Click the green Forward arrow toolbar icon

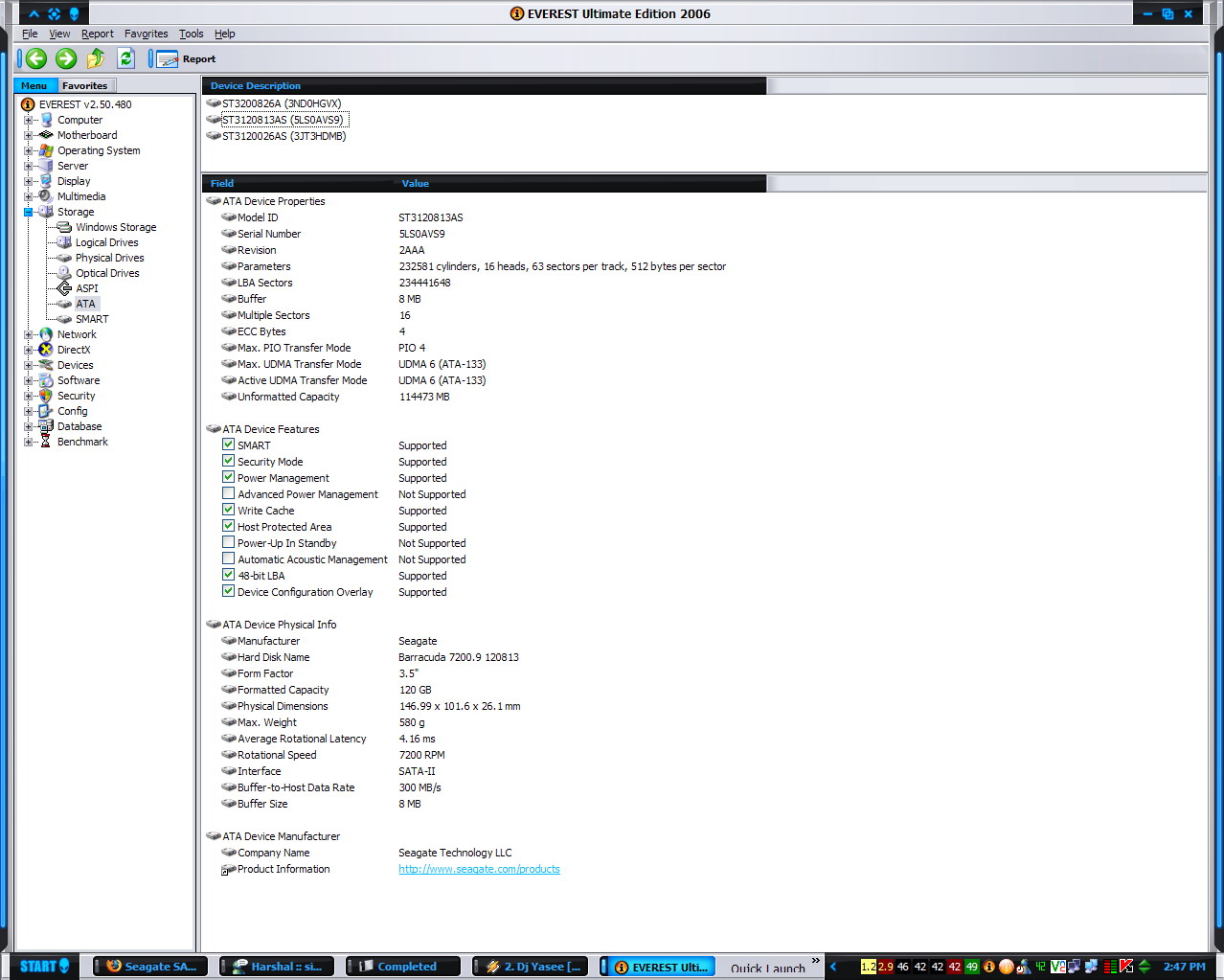click(x=66, y=58)
